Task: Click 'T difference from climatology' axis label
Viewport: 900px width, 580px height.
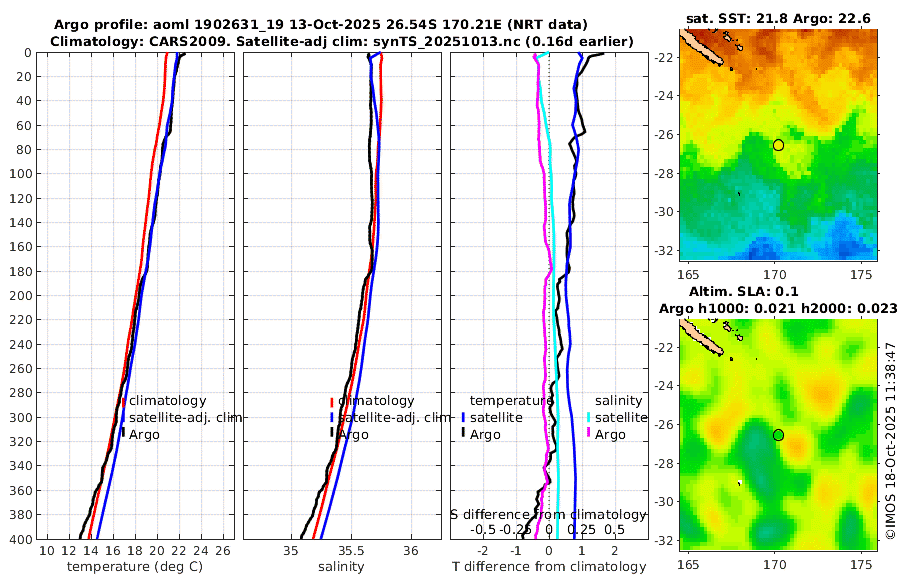Action: 549,567
